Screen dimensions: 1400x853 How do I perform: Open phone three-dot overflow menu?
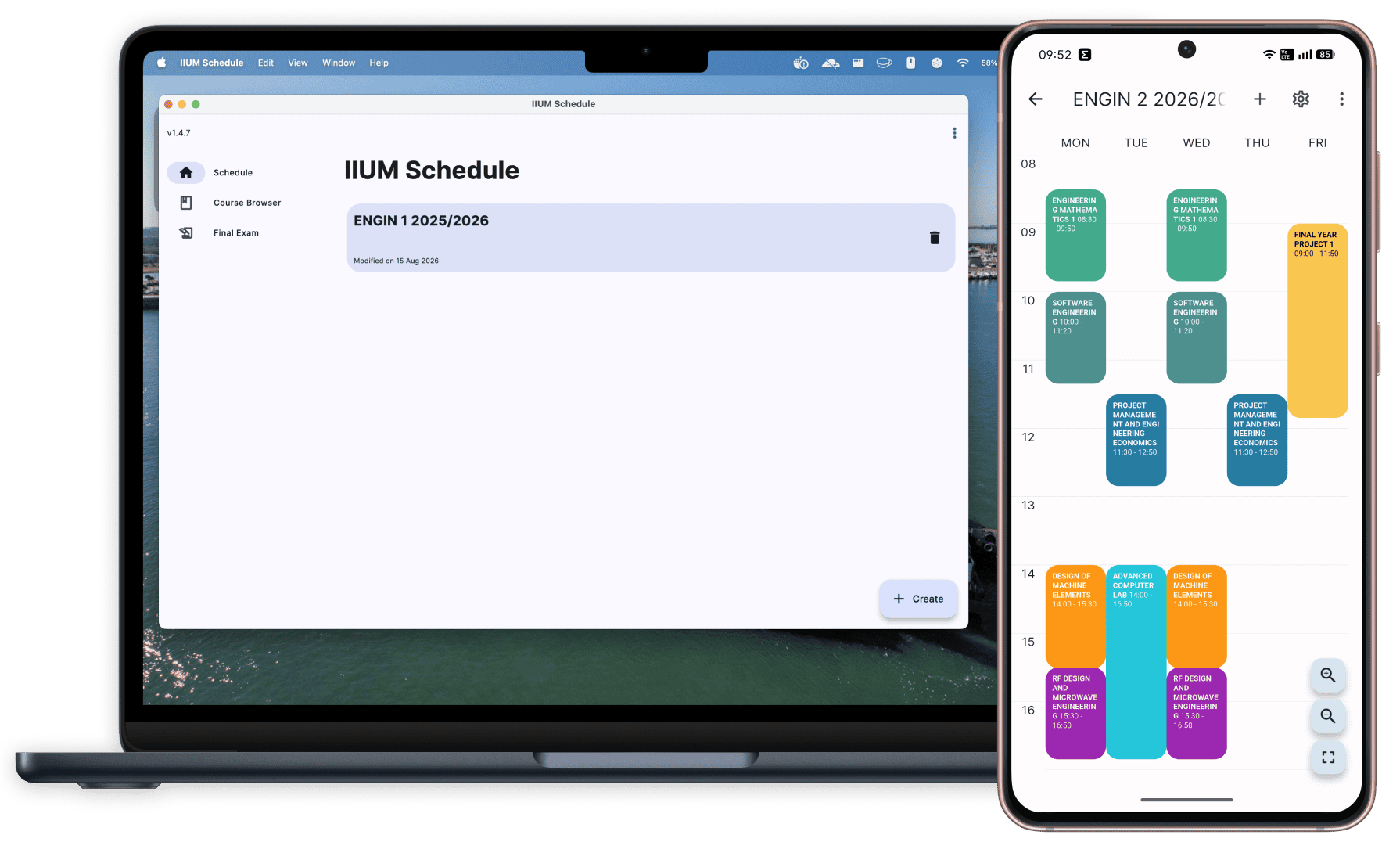coord(1341,99)
